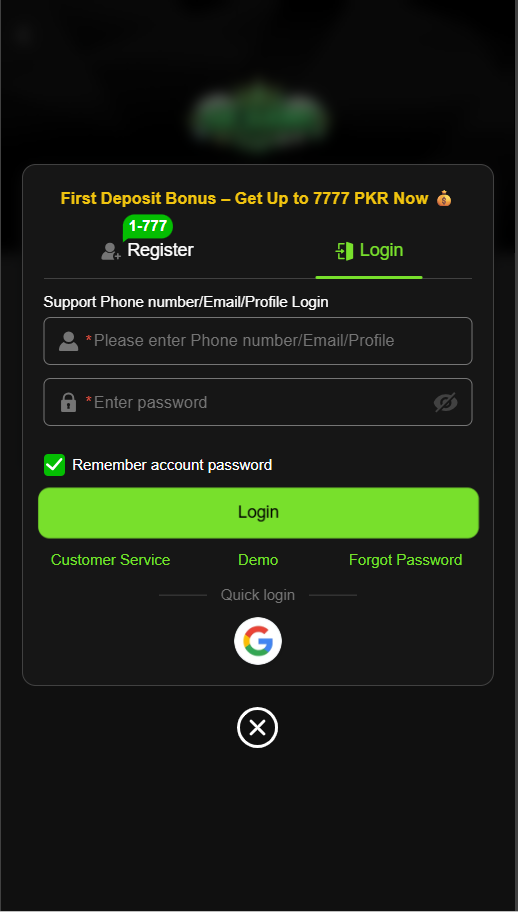Focus the Enter password field

pos(258,402)
